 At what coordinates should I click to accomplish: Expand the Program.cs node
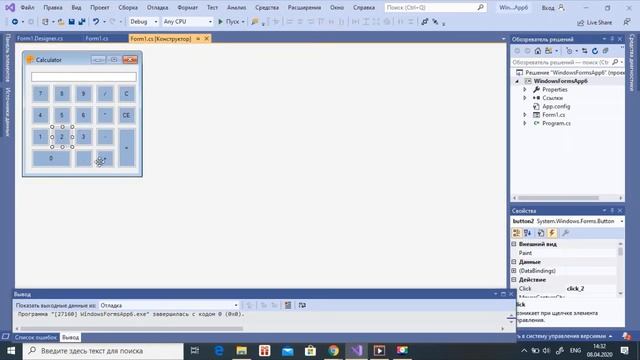(525, 123)
